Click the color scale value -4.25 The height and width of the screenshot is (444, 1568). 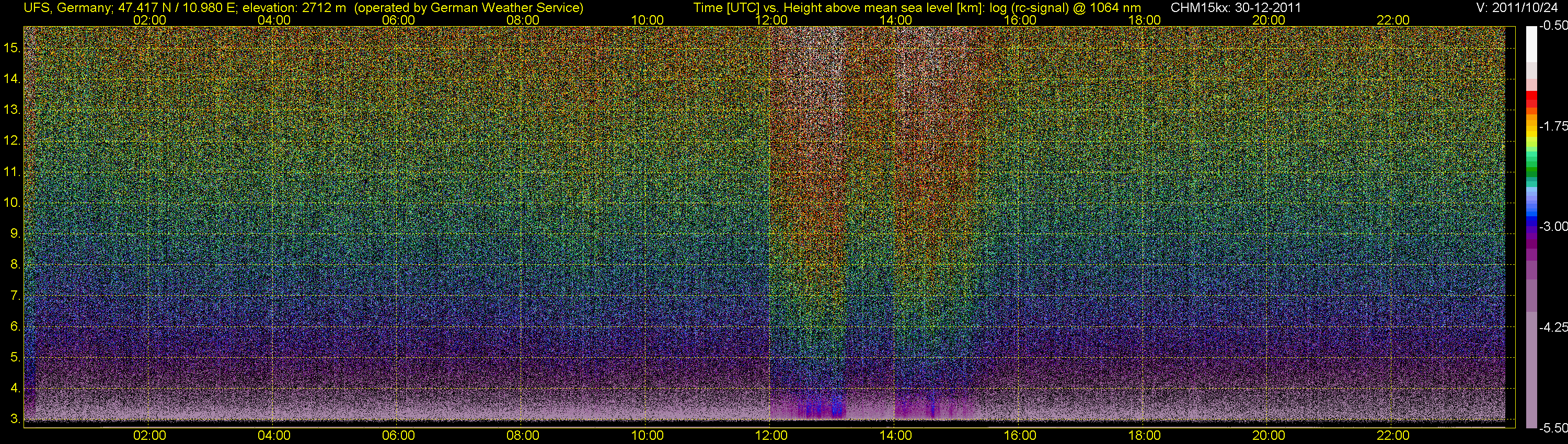point(1553,327)
